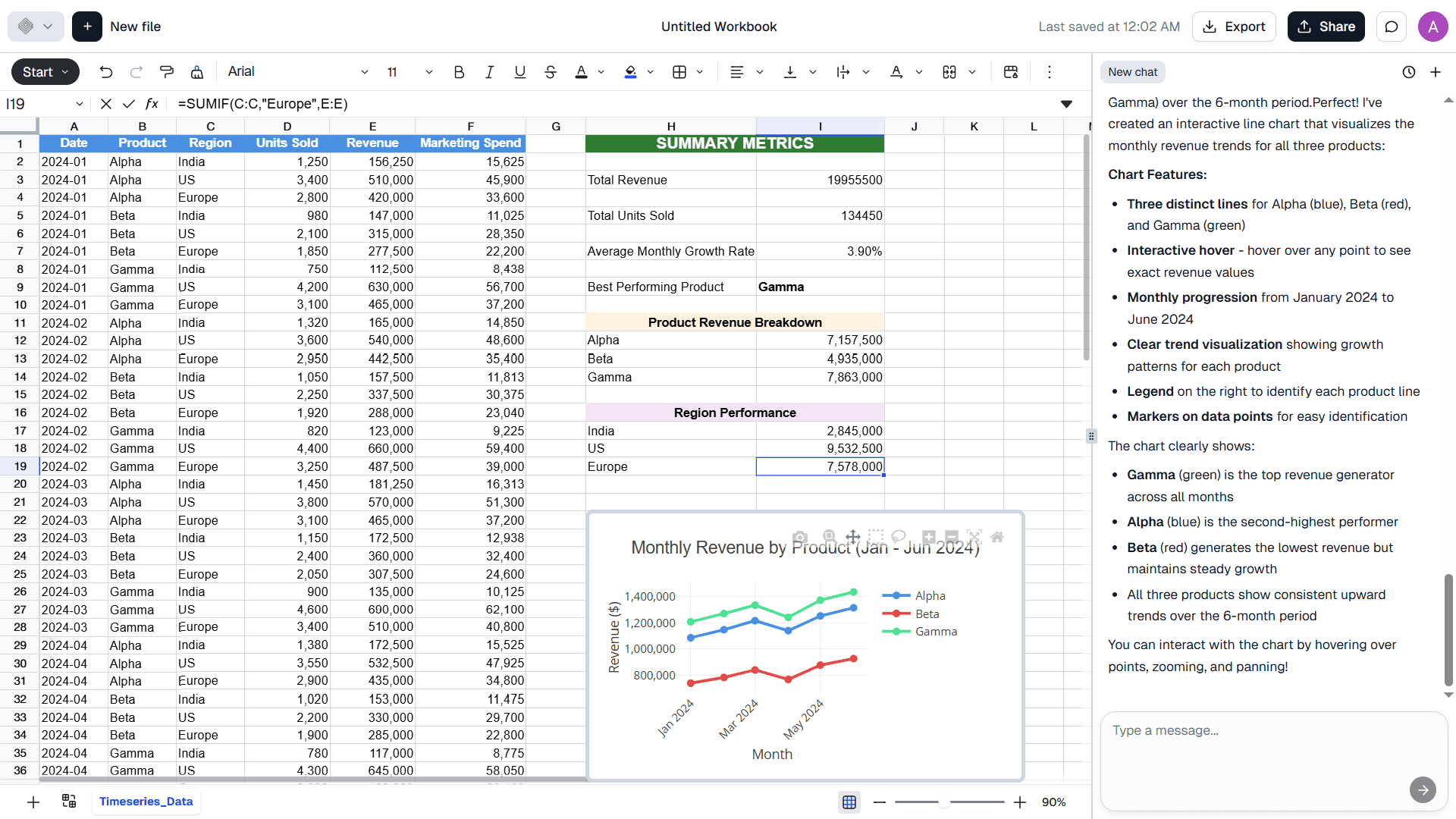
Task: Click the chart camera snapshot icon
Action: point(799,537)
